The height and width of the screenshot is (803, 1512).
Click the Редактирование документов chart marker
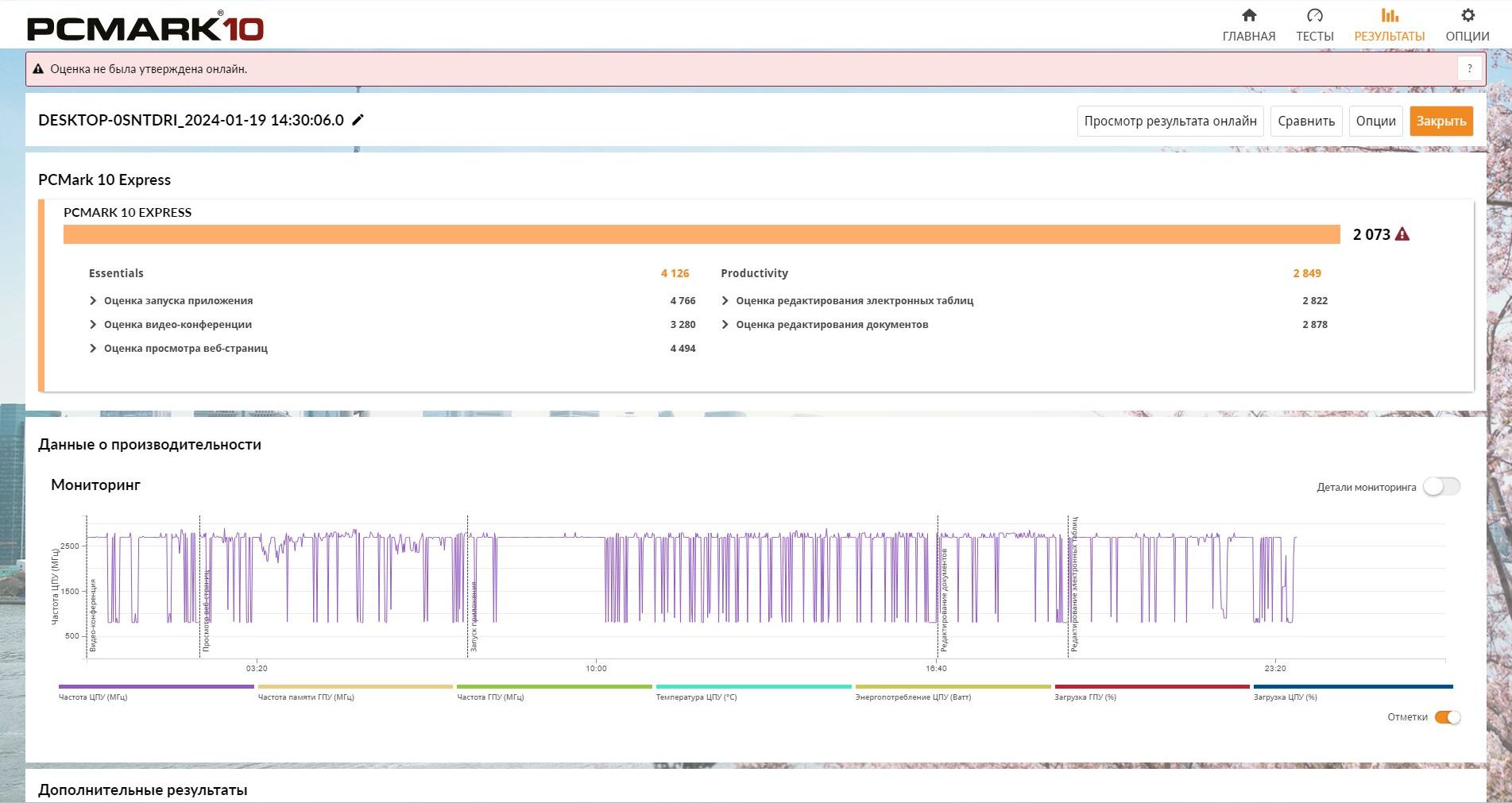point(943,600)
